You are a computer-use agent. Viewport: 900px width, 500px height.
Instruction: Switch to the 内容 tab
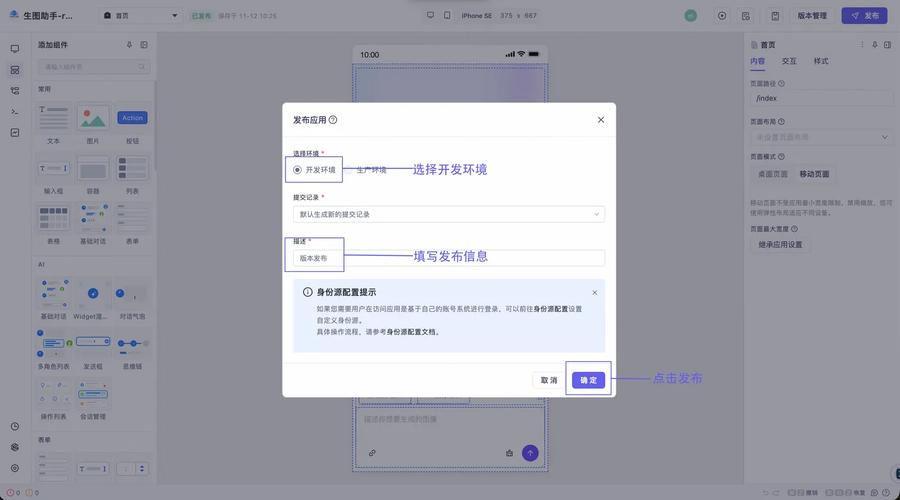(758, 61)
